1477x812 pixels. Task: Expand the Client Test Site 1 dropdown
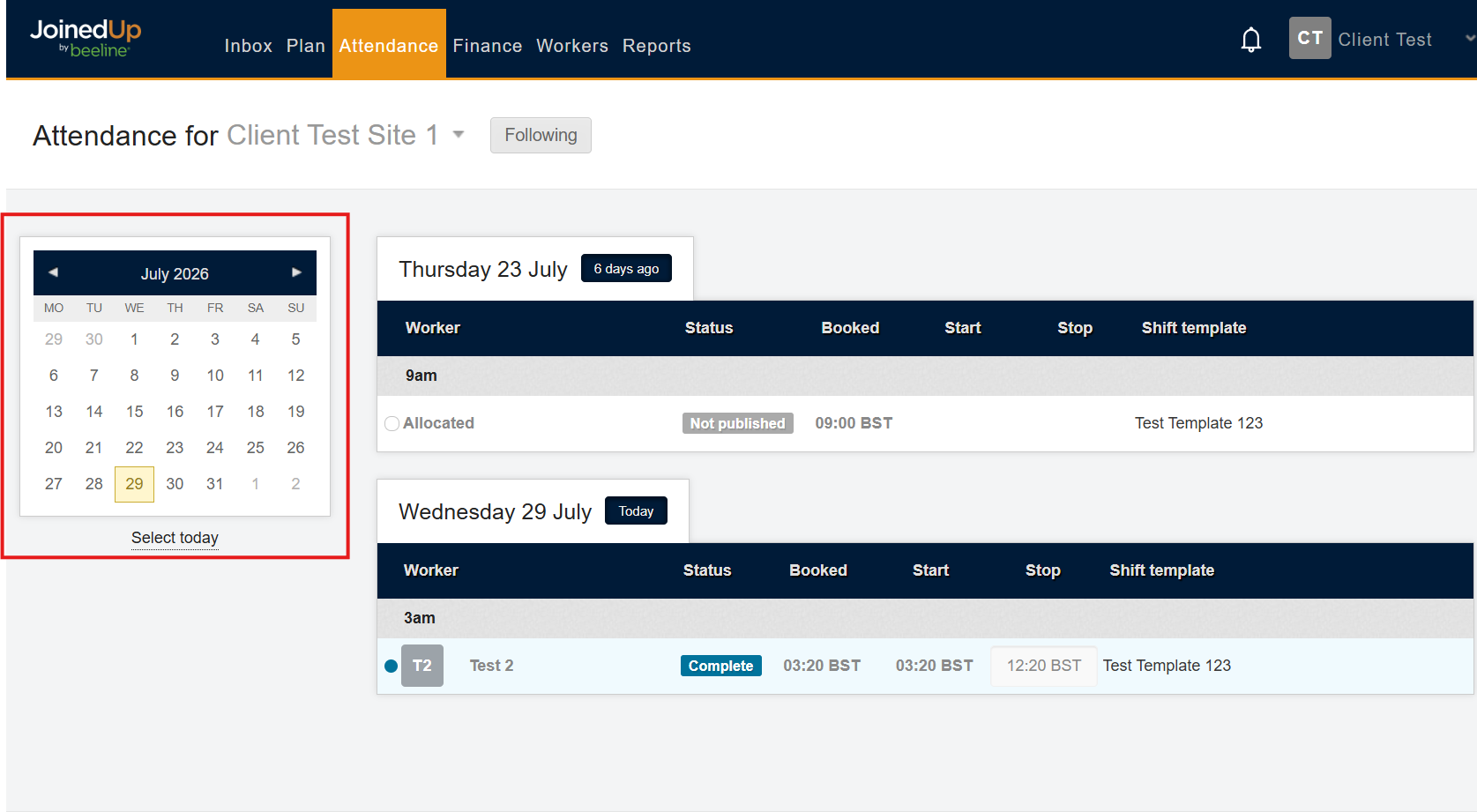click(x=459, y=135)
